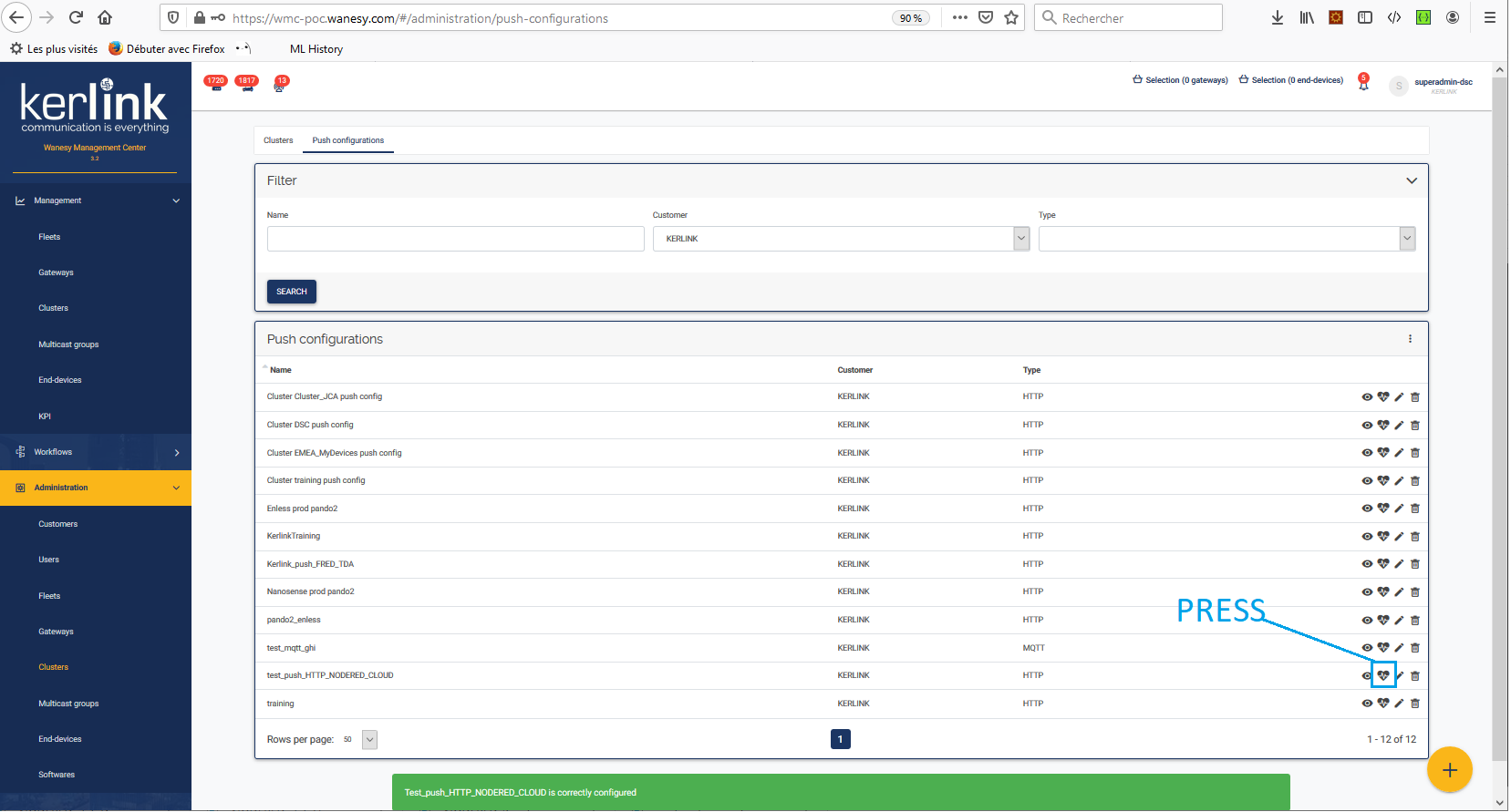View pando2_enless details with eye icon
This screenshot has height=812, width=1511.
[1367, 620]
